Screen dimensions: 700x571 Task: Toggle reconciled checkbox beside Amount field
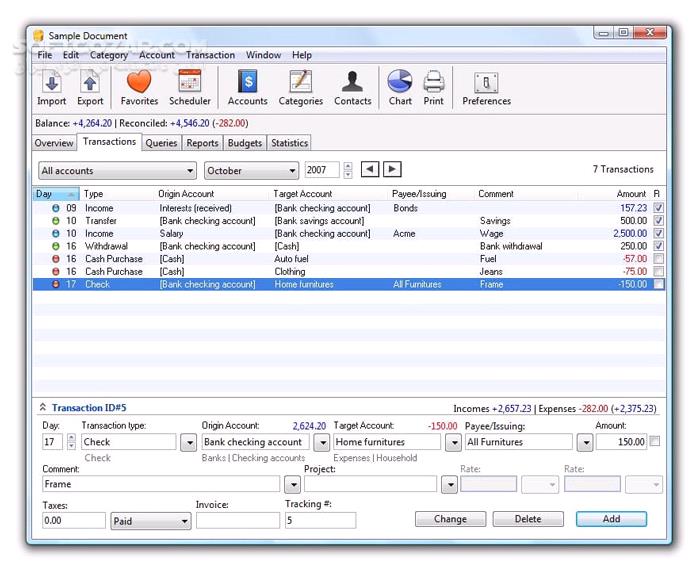pyautogui.click(x=654, y=441)
